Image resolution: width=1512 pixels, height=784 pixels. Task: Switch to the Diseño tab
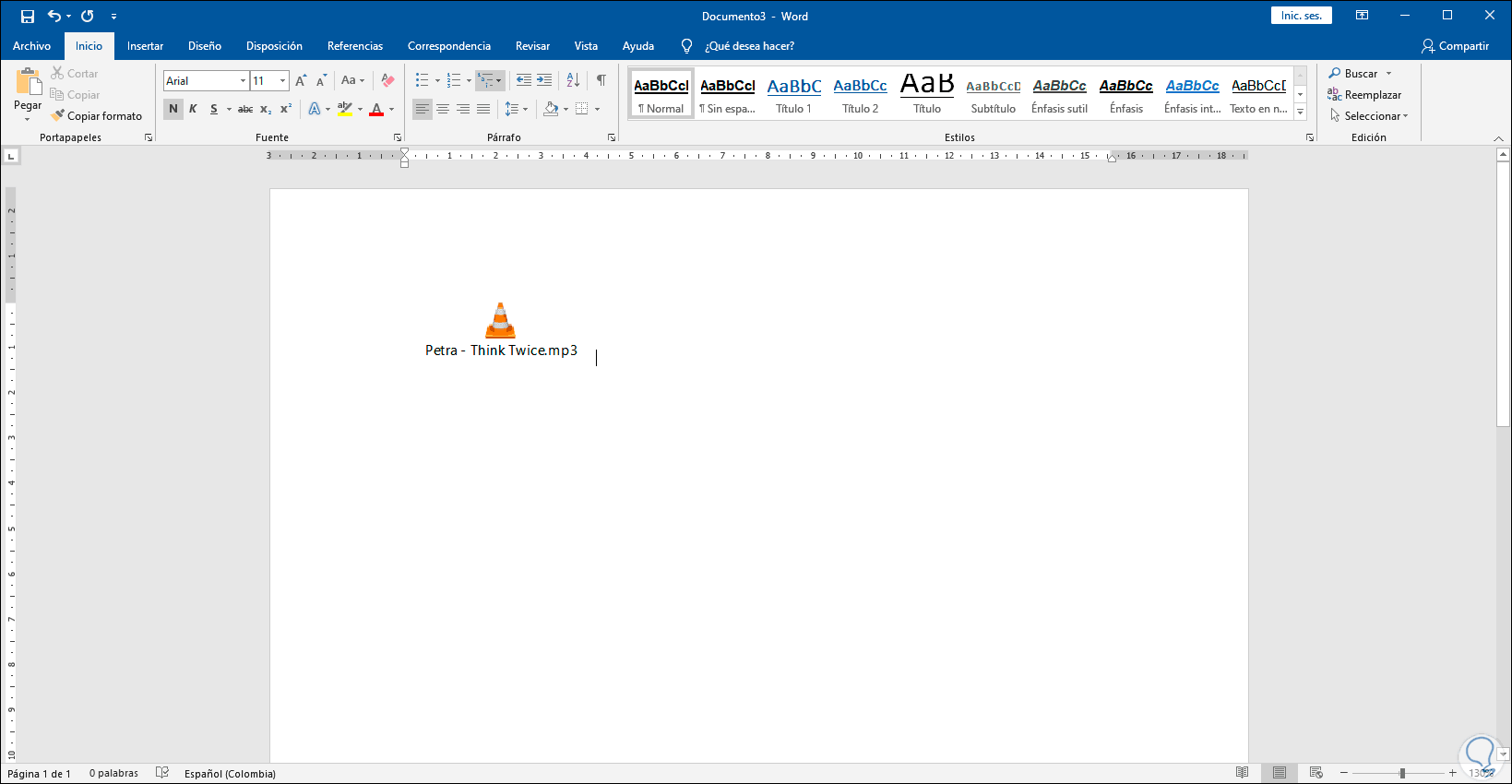tap(205, 46)
